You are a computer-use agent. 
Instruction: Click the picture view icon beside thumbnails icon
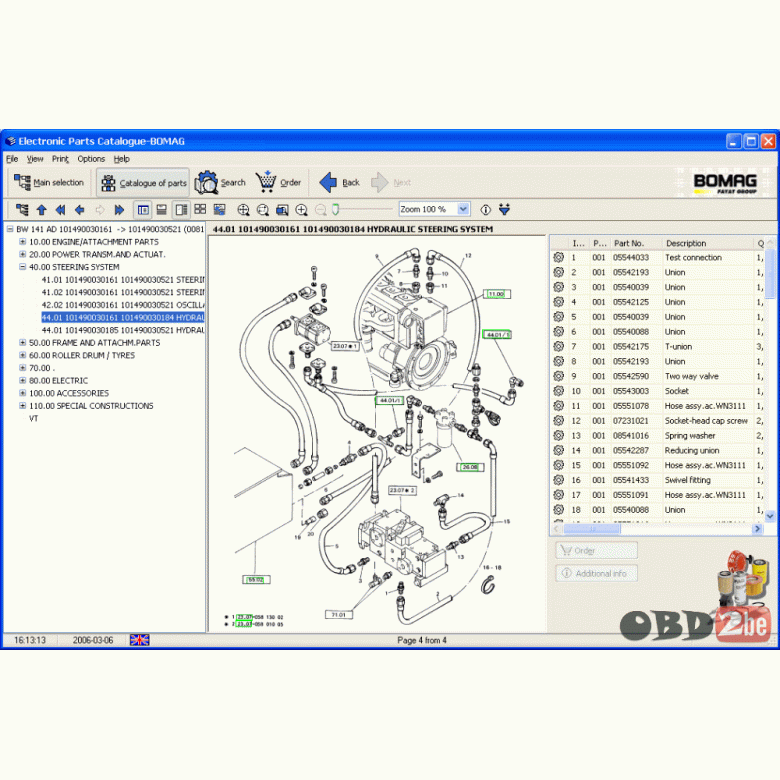[x=219, y=209]
